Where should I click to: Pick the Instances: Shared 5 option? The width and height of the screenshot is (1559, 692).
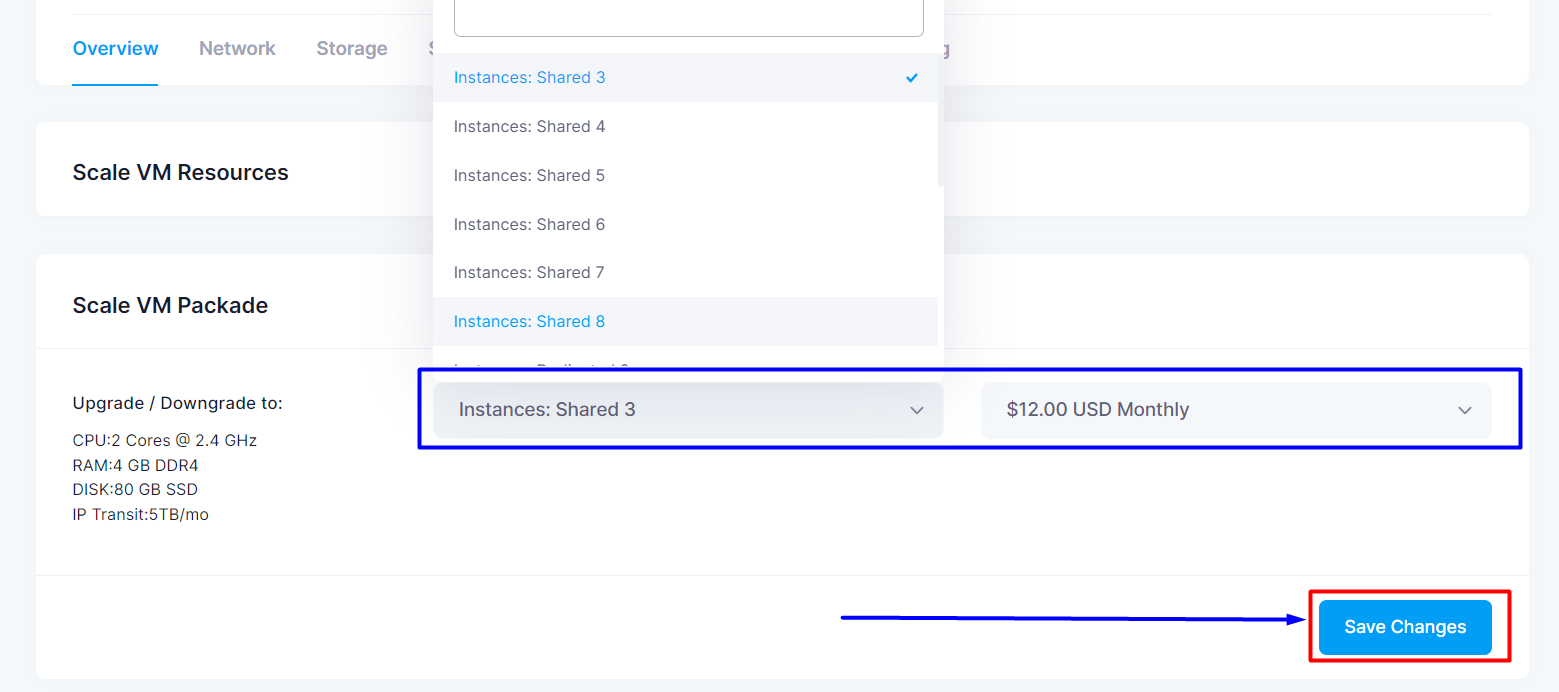click(x=685, y=175)
